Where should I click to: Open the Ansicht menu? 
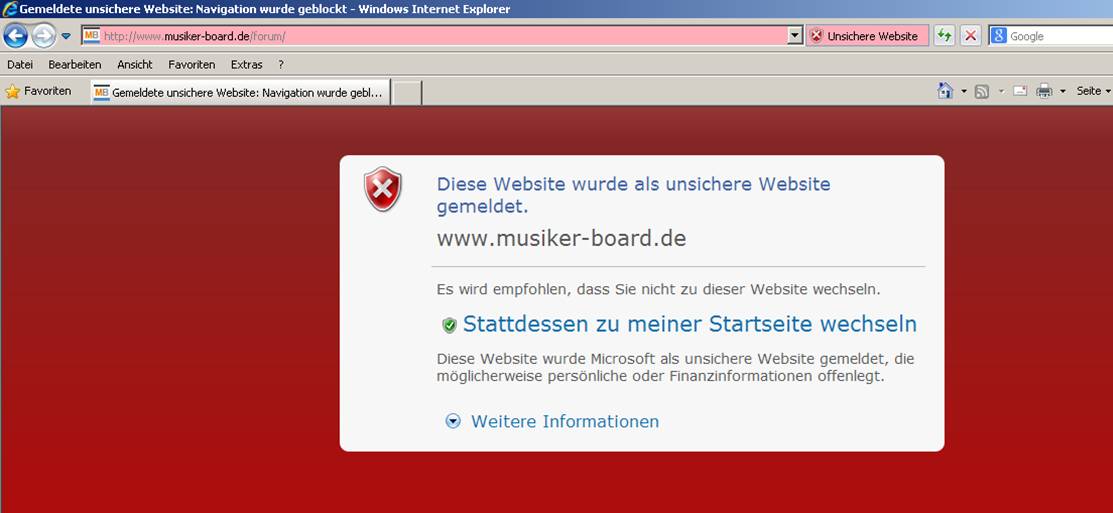pyautogui.click(x=135, y=65)
